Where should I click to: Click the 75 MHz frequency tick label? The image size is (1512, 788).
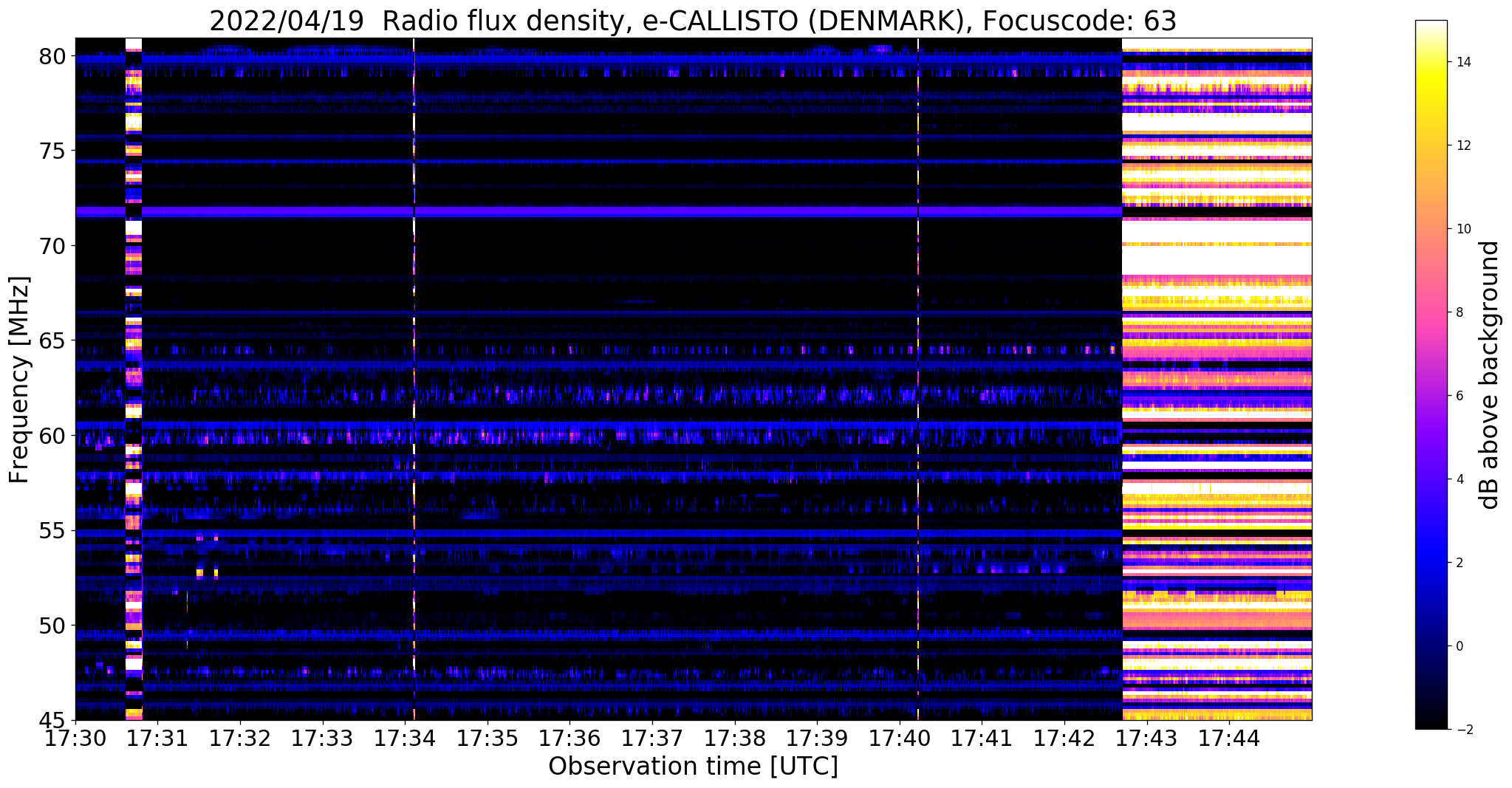pos(52,151)
